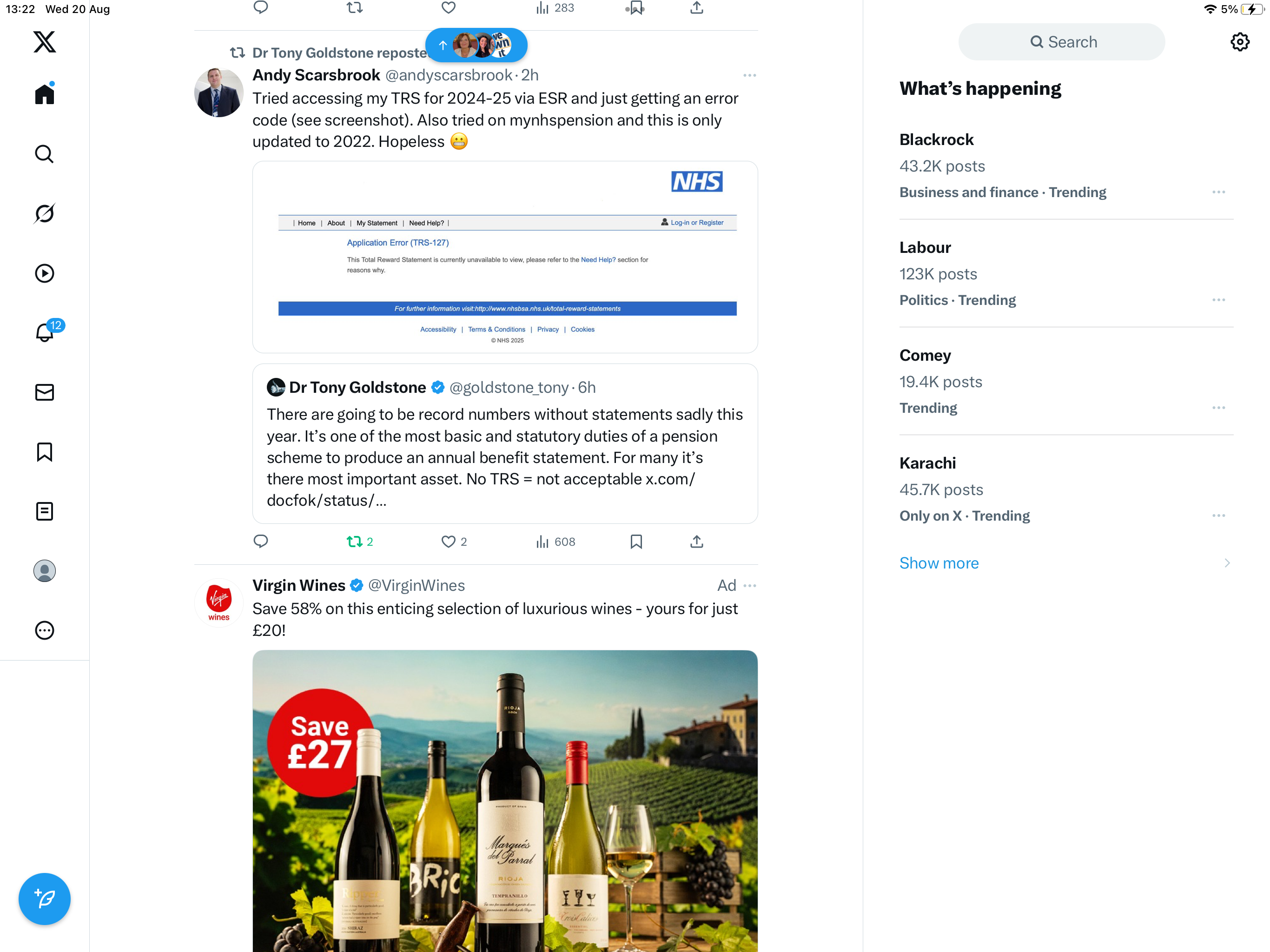Screen dimensions: 1270x952
Task: Open more options for Blackrock trend
Action: (x=1218, y=192)
